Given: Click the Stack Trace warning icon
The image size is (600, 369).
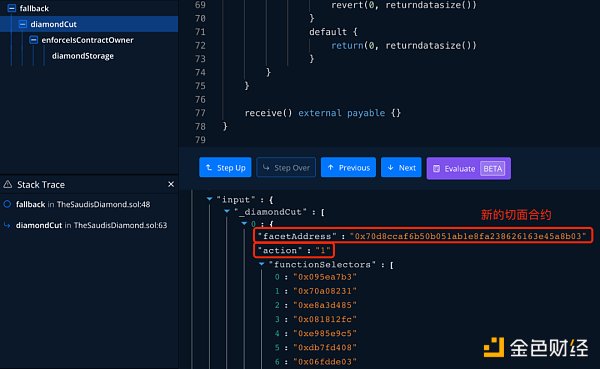Looking at the screenshot, I should pos(8,184).
